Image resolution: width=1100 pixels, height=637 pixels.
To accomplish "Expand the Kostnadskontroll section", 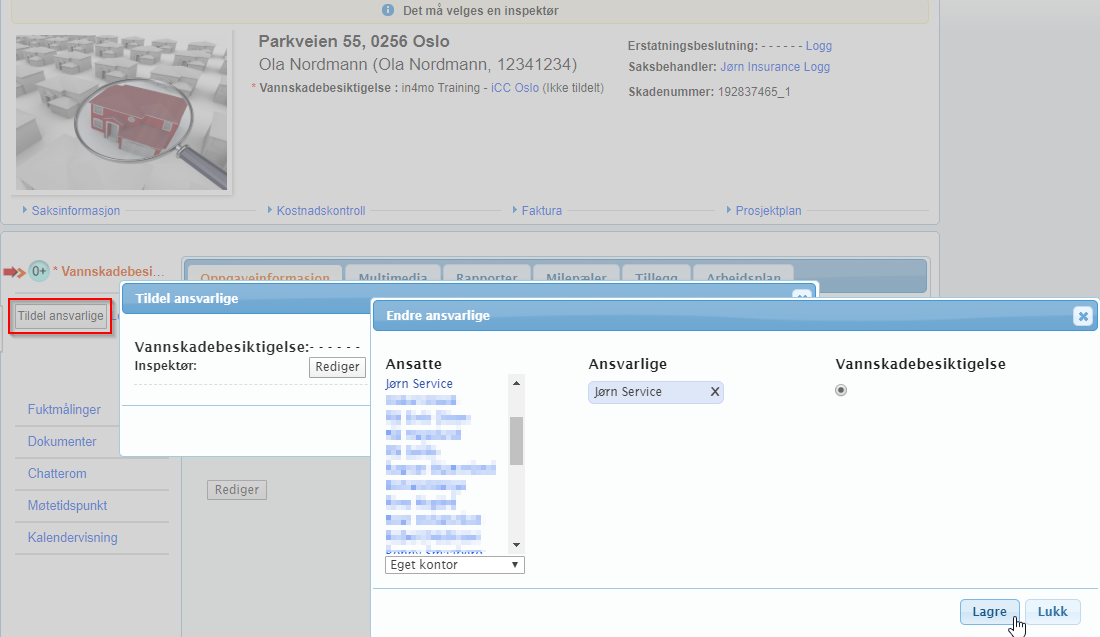I will tap(321, 211).
